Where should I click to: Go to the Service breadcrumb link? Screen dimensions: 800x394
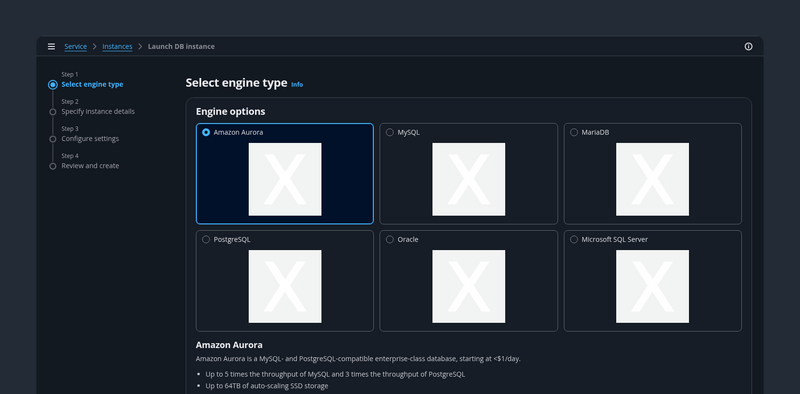point(76,46)
